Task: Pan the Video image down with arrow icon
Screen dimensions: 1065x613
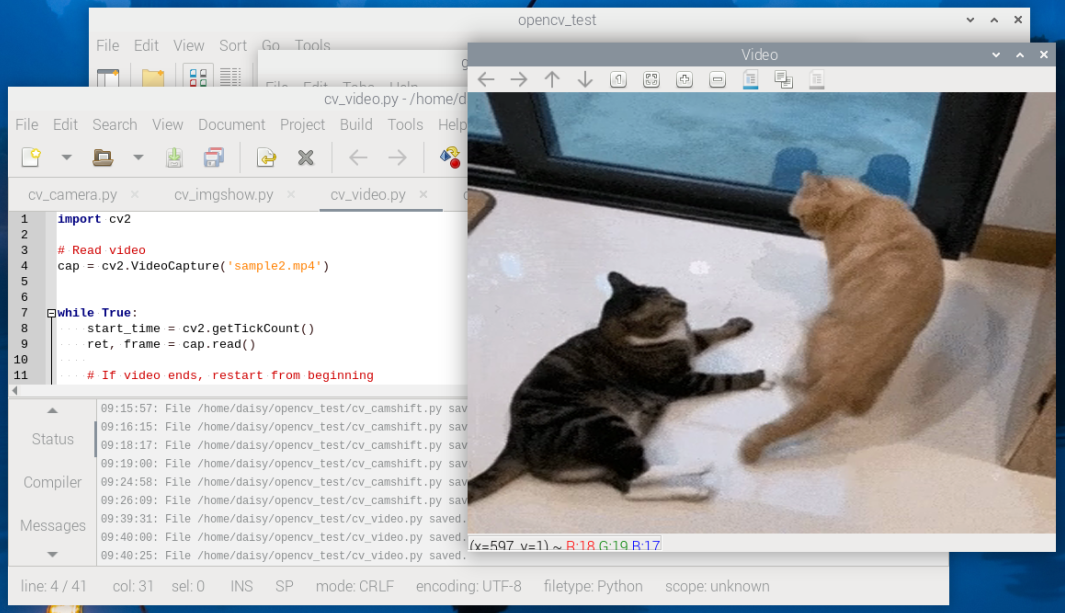Action: click(585, 79)
